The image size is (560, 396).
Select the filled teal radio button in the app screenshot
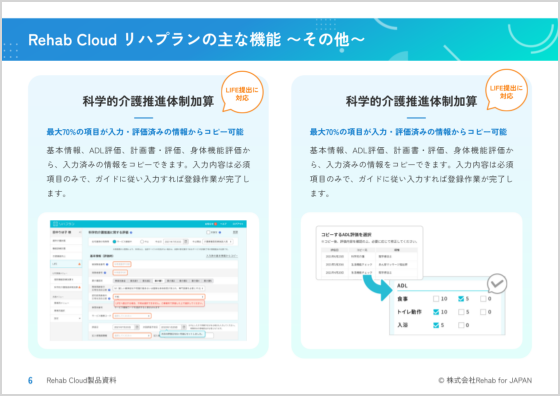pyautogui.click(x=115, y=242)
